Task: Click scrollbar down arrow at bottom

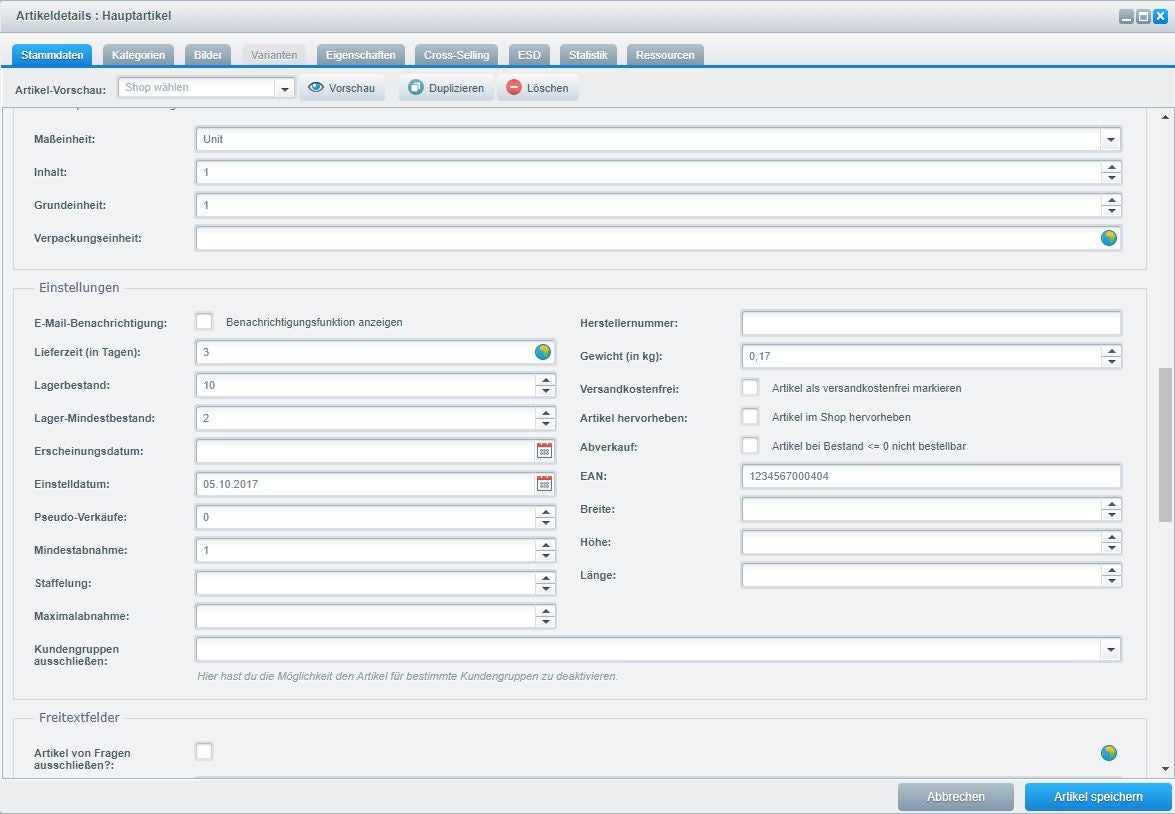Action: [x=1165, y=769]
